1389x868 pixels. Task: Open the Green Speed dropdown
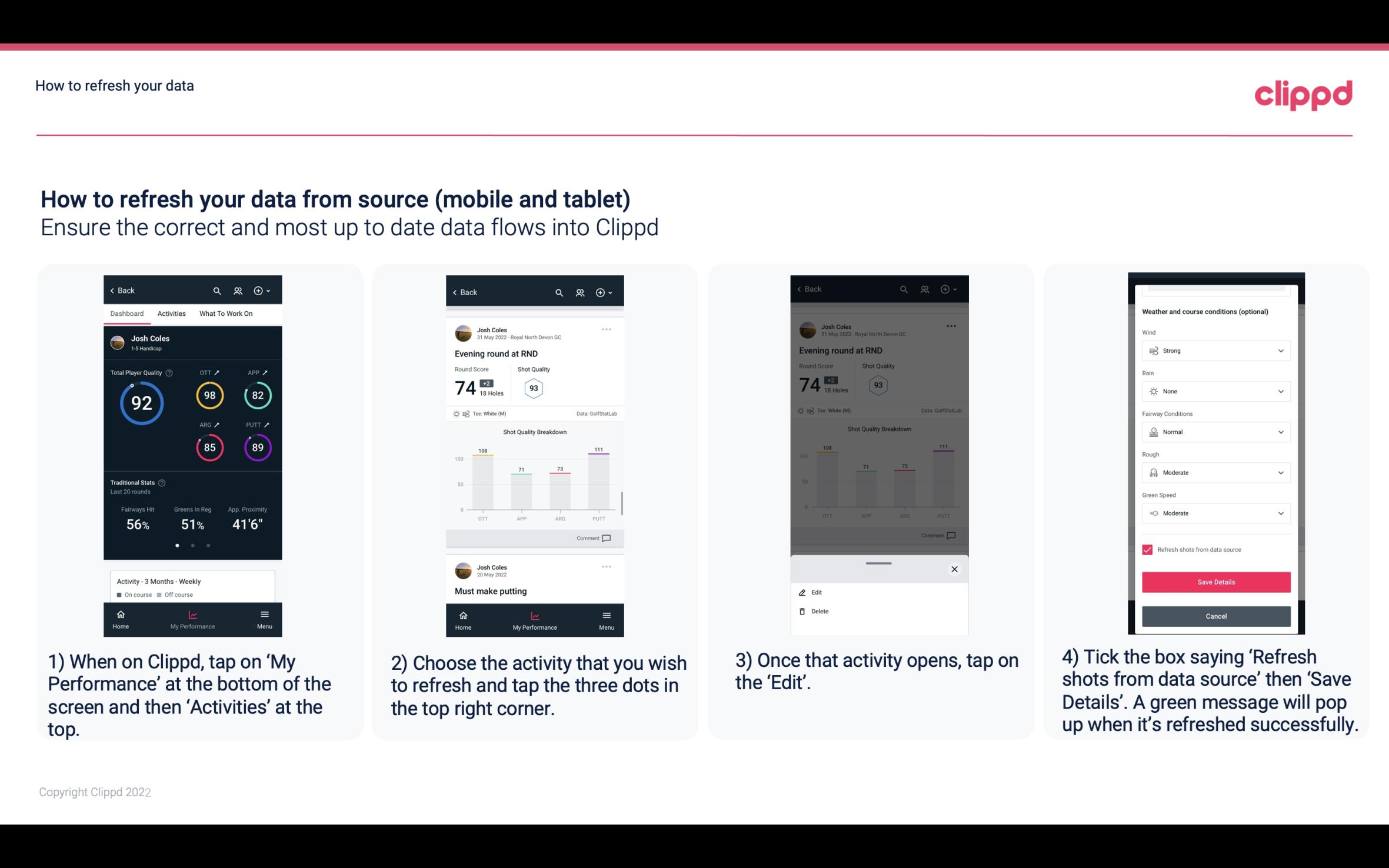pyautogui.click(x=1215, y=513)
